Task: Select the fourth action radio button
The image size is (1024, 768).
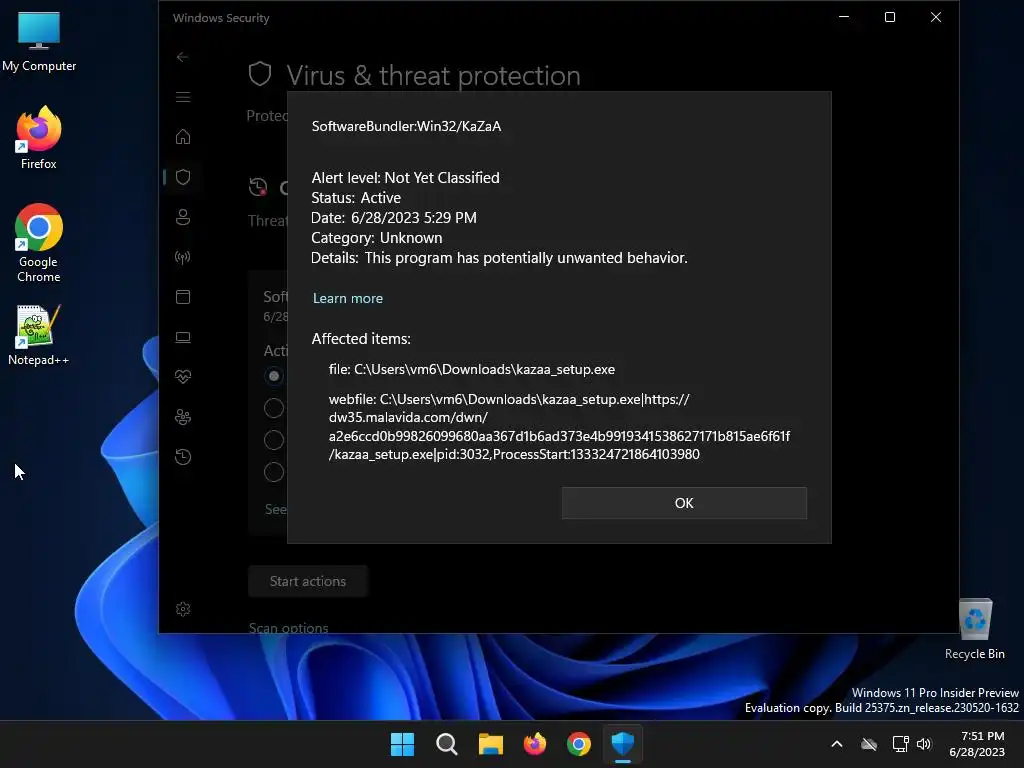Action: click(x=274, y=472)
